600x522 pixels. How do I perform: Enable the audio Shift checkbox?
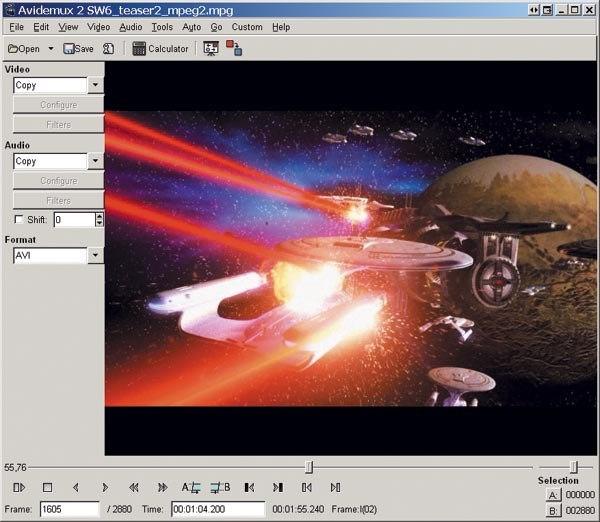tap(18, 219)
